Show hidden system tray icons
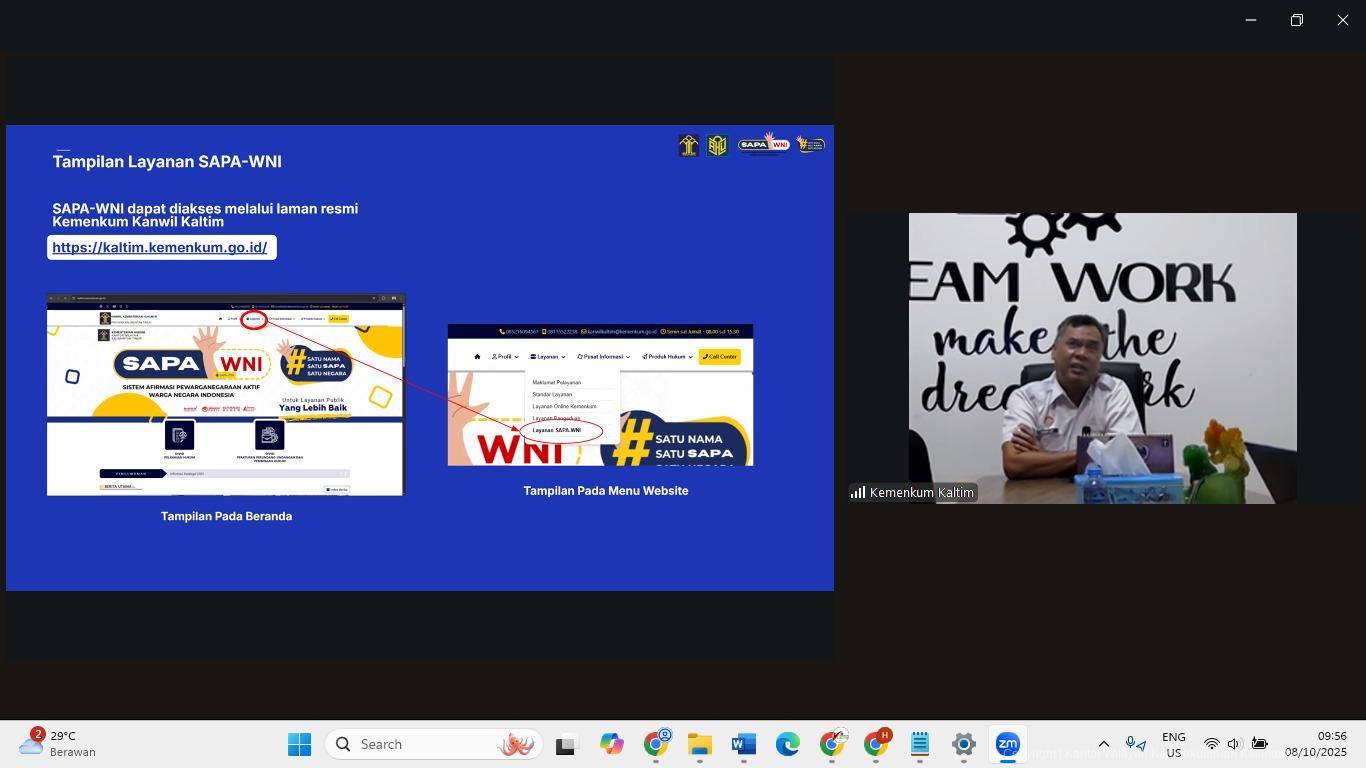This screenshot has height=768, width=1366. click(x=1103, y=744)
